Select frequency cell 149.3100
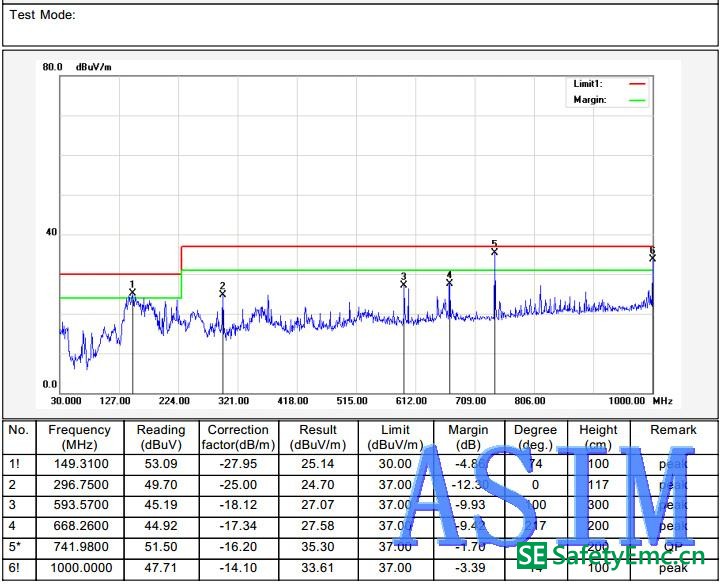Screen dimensions: 722x585 [x=81, y=464]
